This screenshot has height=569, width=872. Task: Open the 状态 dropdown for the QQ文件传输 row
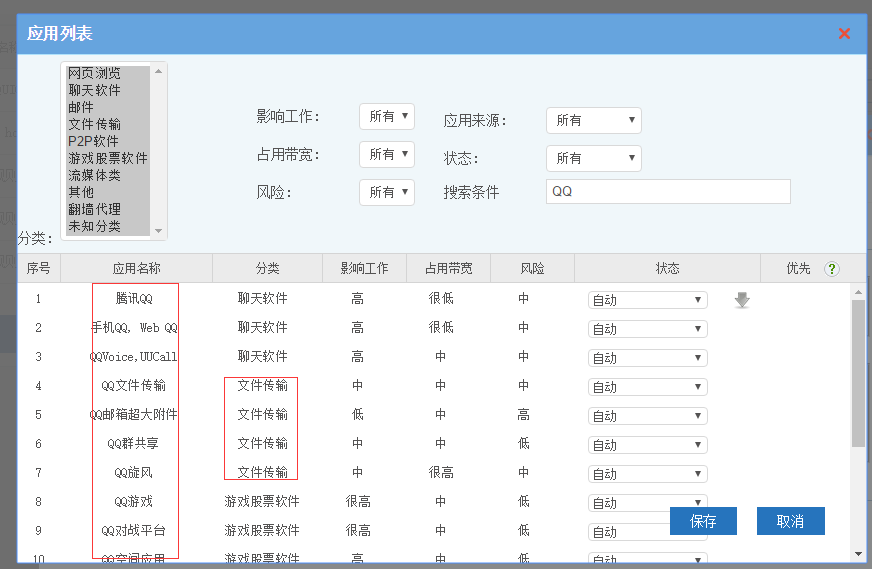click(647, 387)
